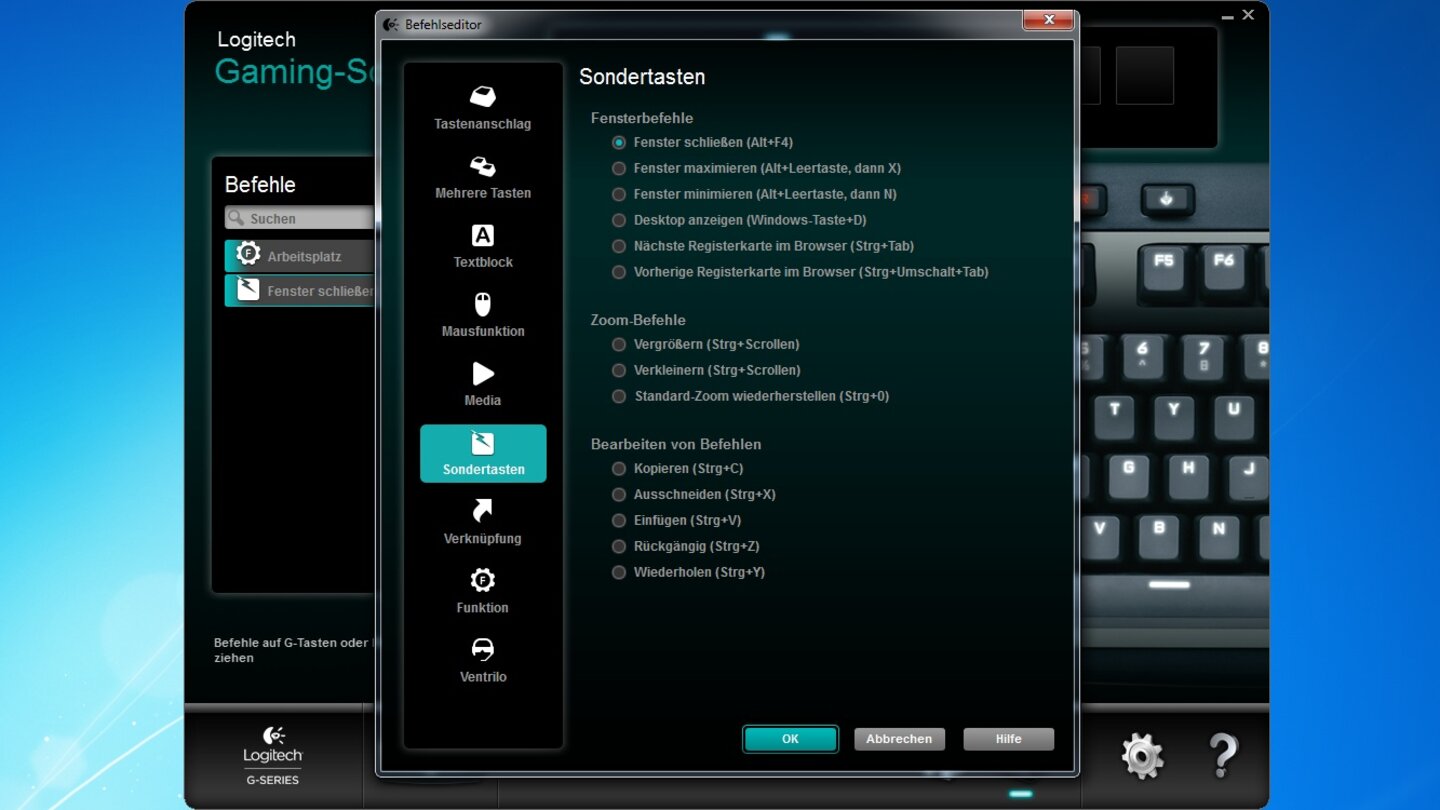The height and width of the screenshot is (810, 1440).
Task: Click the Y key on keyboard image
Action: pyautogui.click(x=1174, y=420)
